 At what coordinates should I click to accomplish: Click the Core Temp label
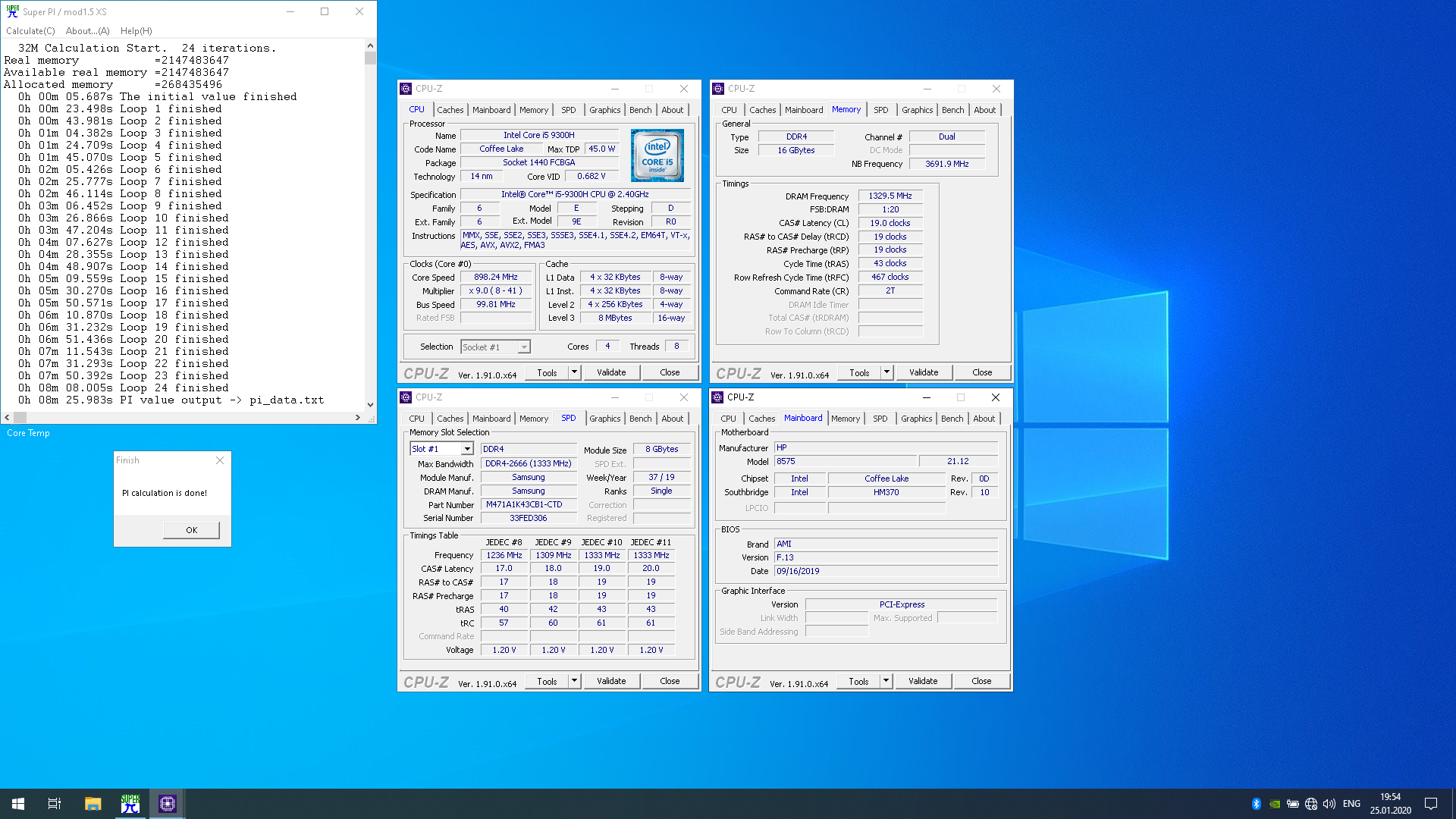pos(28,433)
